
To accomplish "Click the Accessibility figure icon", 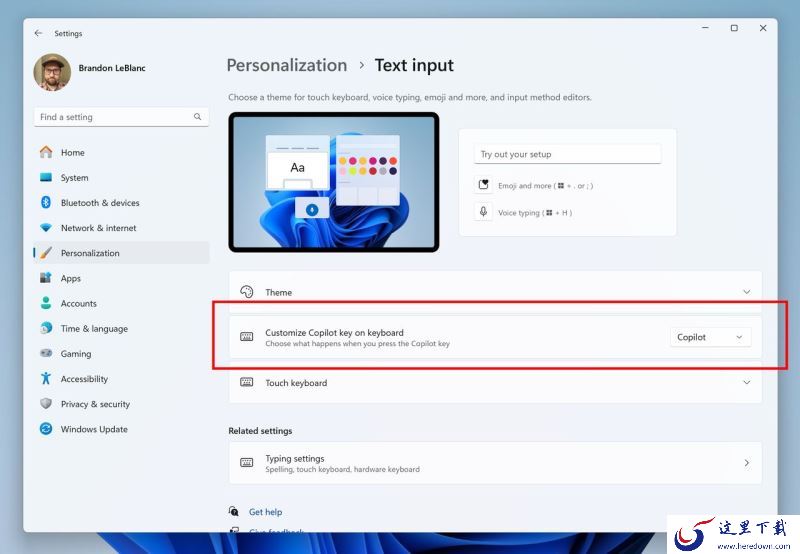I will 46,379.
